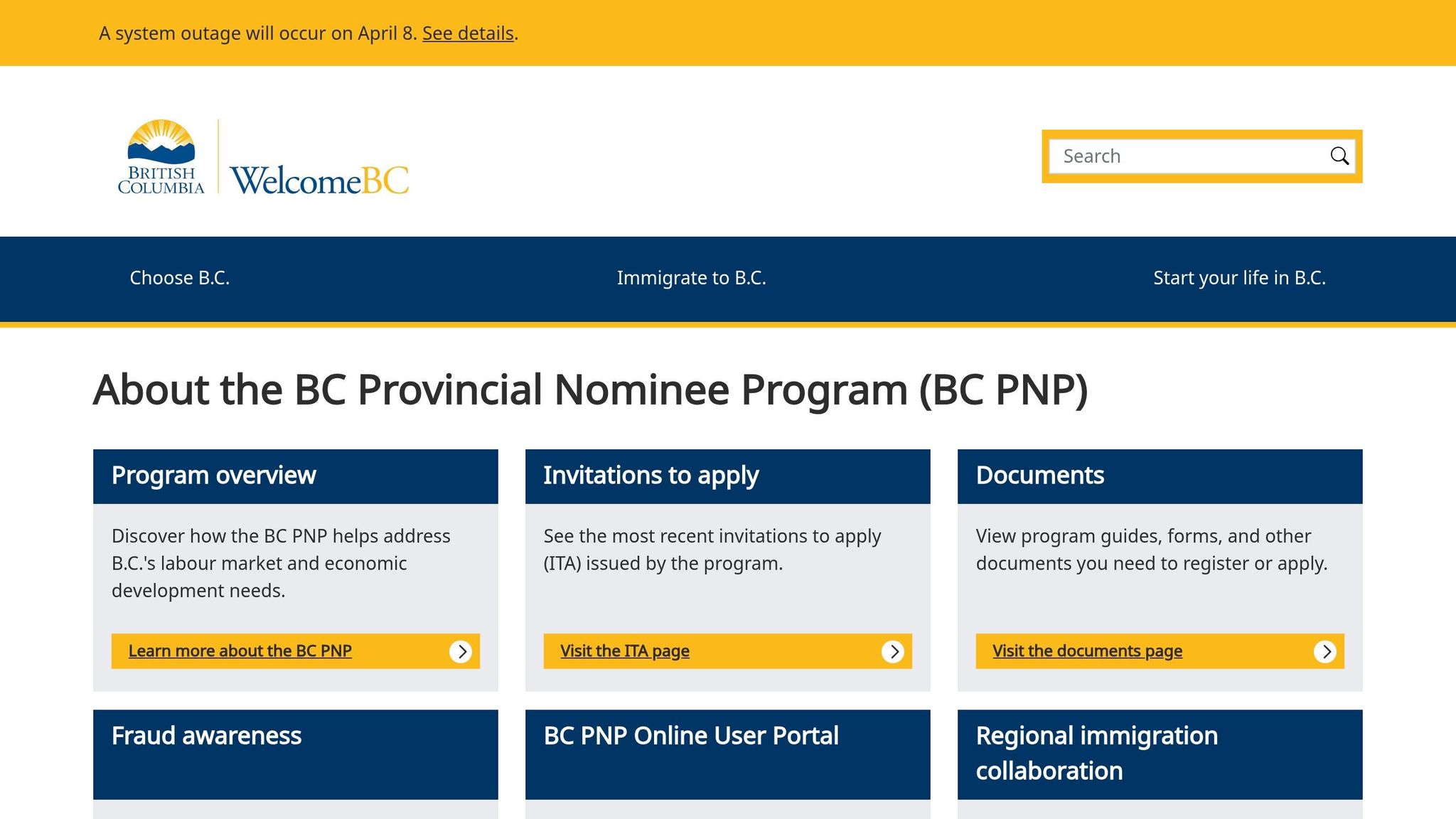Open the BC PNP Online User Portal card
Screen dimensions: 1456x819
click(690, 736)
